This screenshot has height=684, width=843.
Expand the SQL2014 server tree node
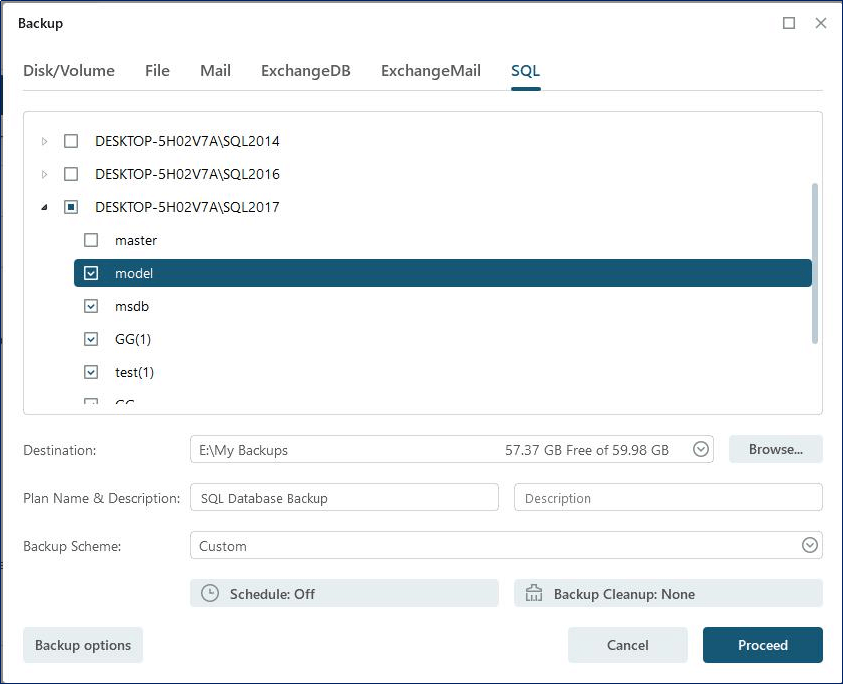(x=44, y=141)
